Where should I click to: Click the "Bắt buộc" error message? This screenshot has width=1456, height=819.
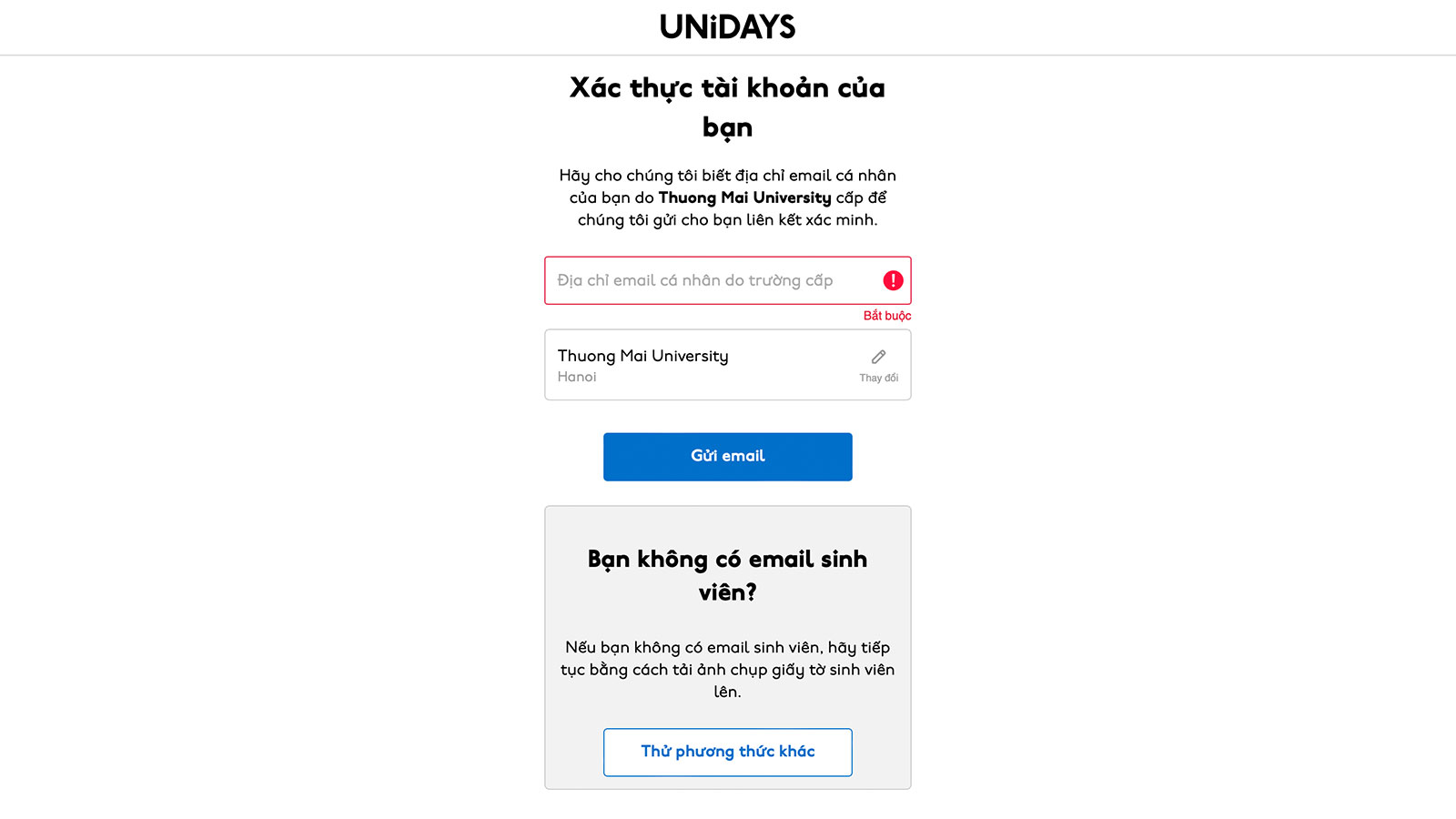pyautogui.click(x=886, y=316)
